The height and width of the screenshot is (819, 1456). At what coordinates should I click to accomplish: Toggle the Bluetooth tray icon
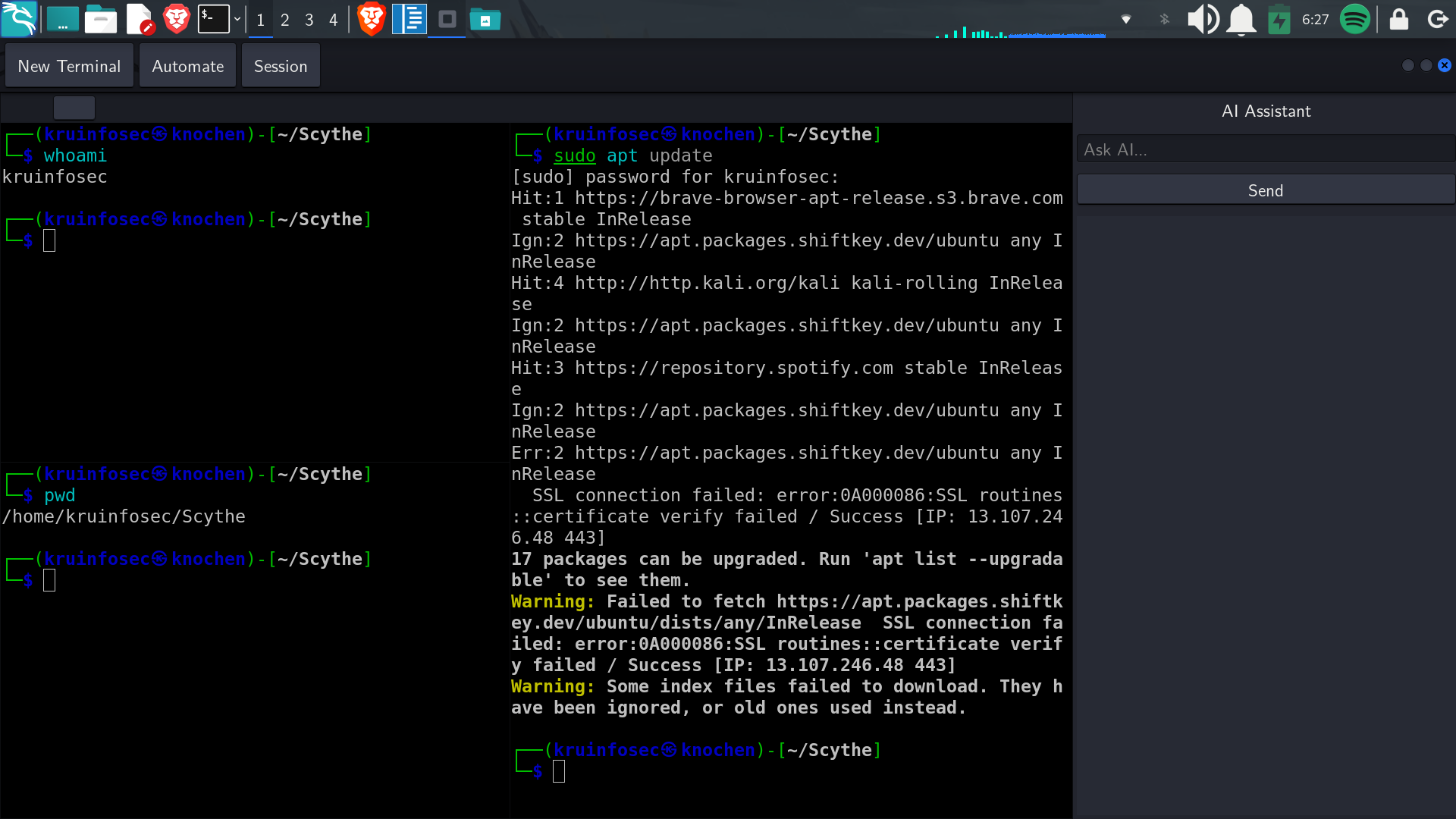1165,19
